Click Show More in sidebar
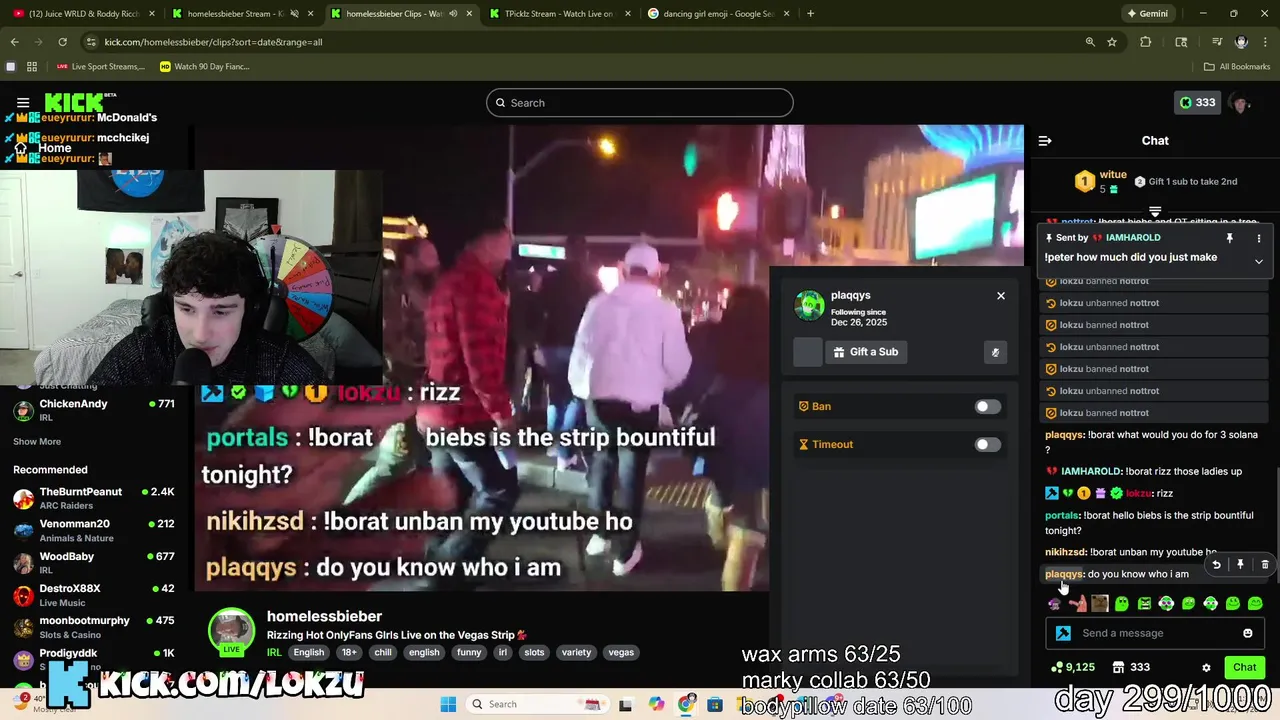The width and height of the screenshot is (1280, 720). (37, 441)
